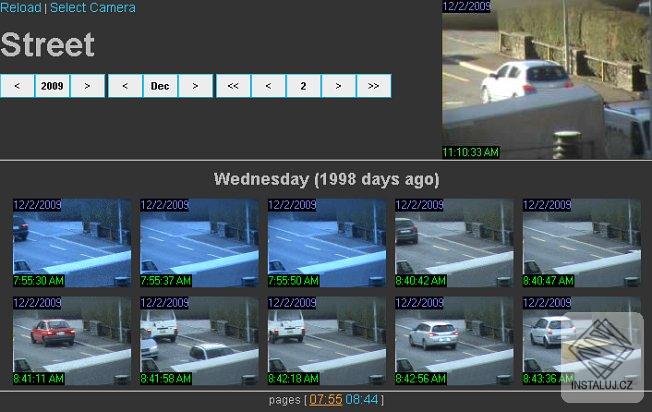
Task: Go to previous month before Dec
Action: pos(125,86)
